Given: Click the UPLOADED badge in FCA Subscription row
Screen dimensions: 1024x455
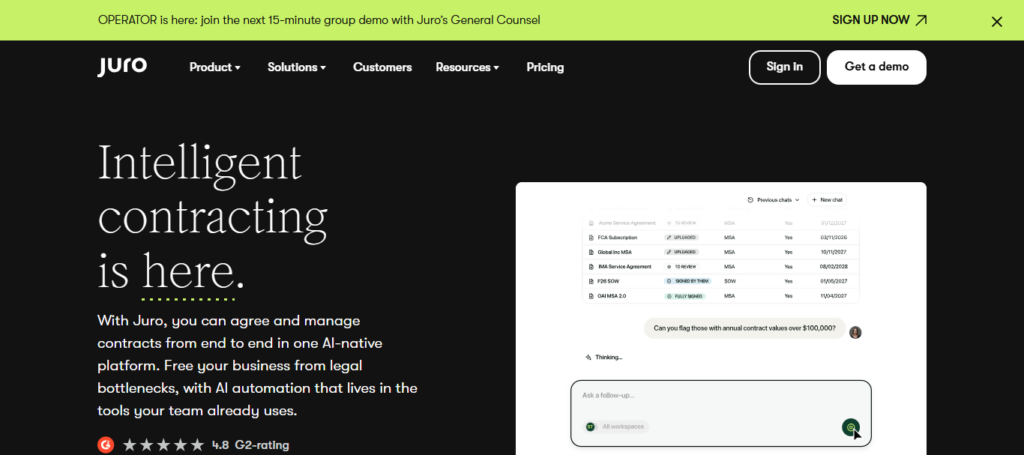Looking at the screenshot, I should [x=681, y=238].
